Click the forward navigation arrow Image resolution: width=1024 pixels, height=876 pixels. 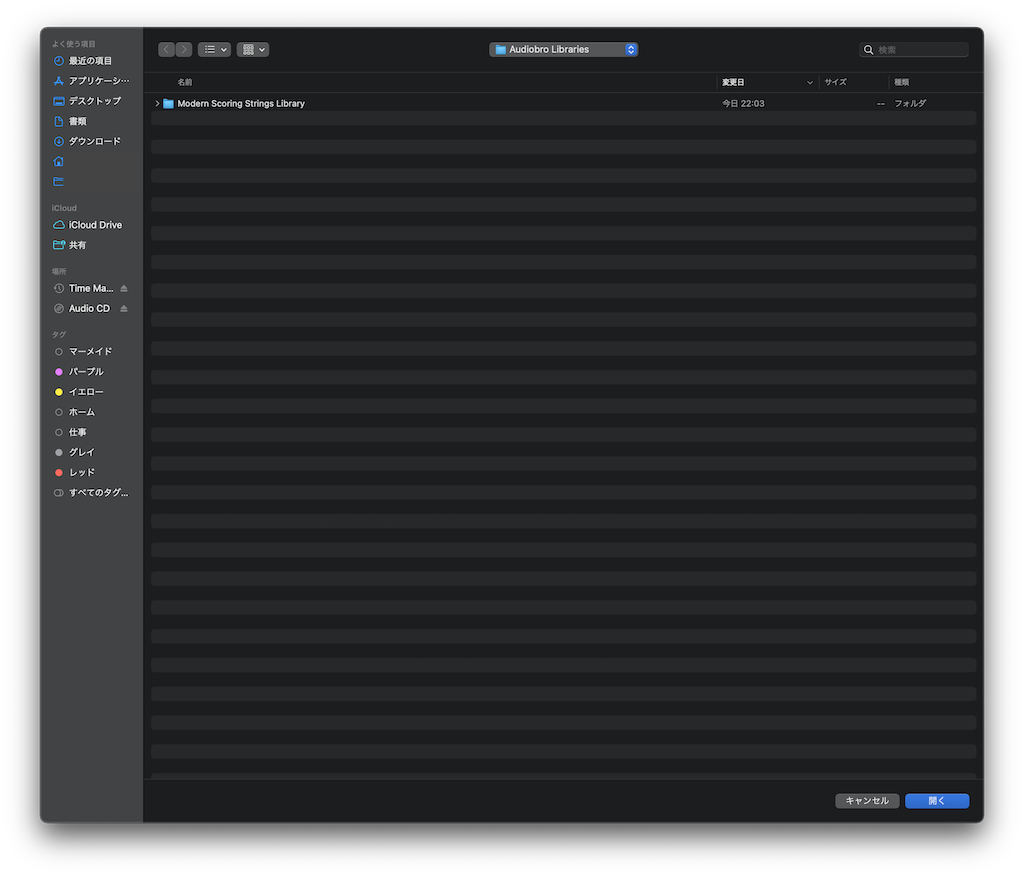pos(184,49)
